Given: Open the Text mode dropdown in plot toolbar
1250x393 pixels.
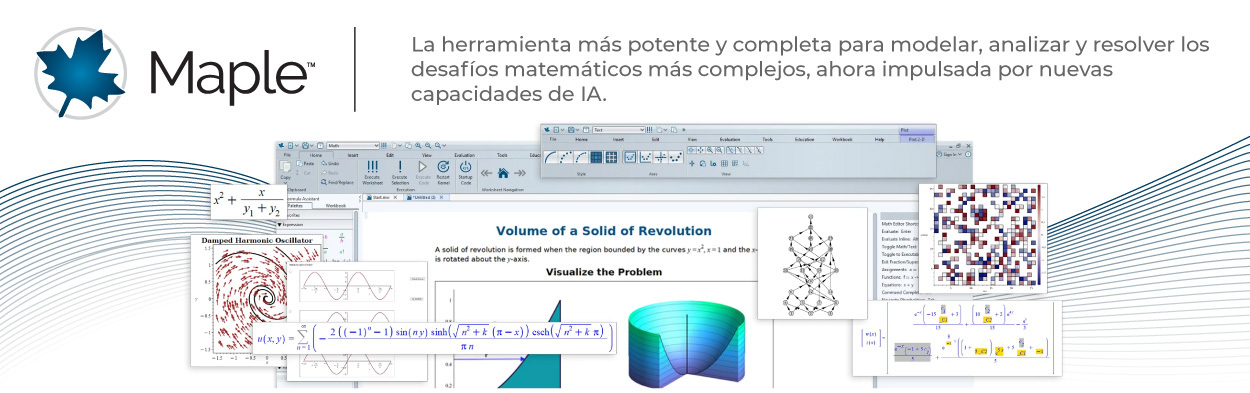Looking at the screenshot, I should coord(619,130).
